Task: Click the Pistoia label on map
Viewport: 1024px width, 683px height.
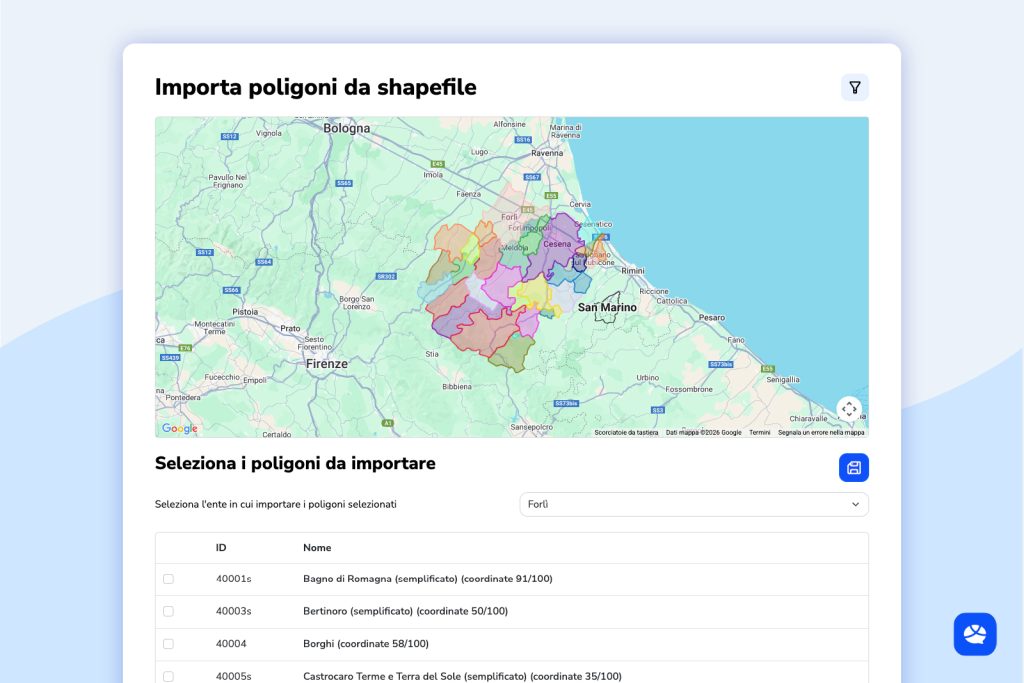Action: (x=245, y=311)
